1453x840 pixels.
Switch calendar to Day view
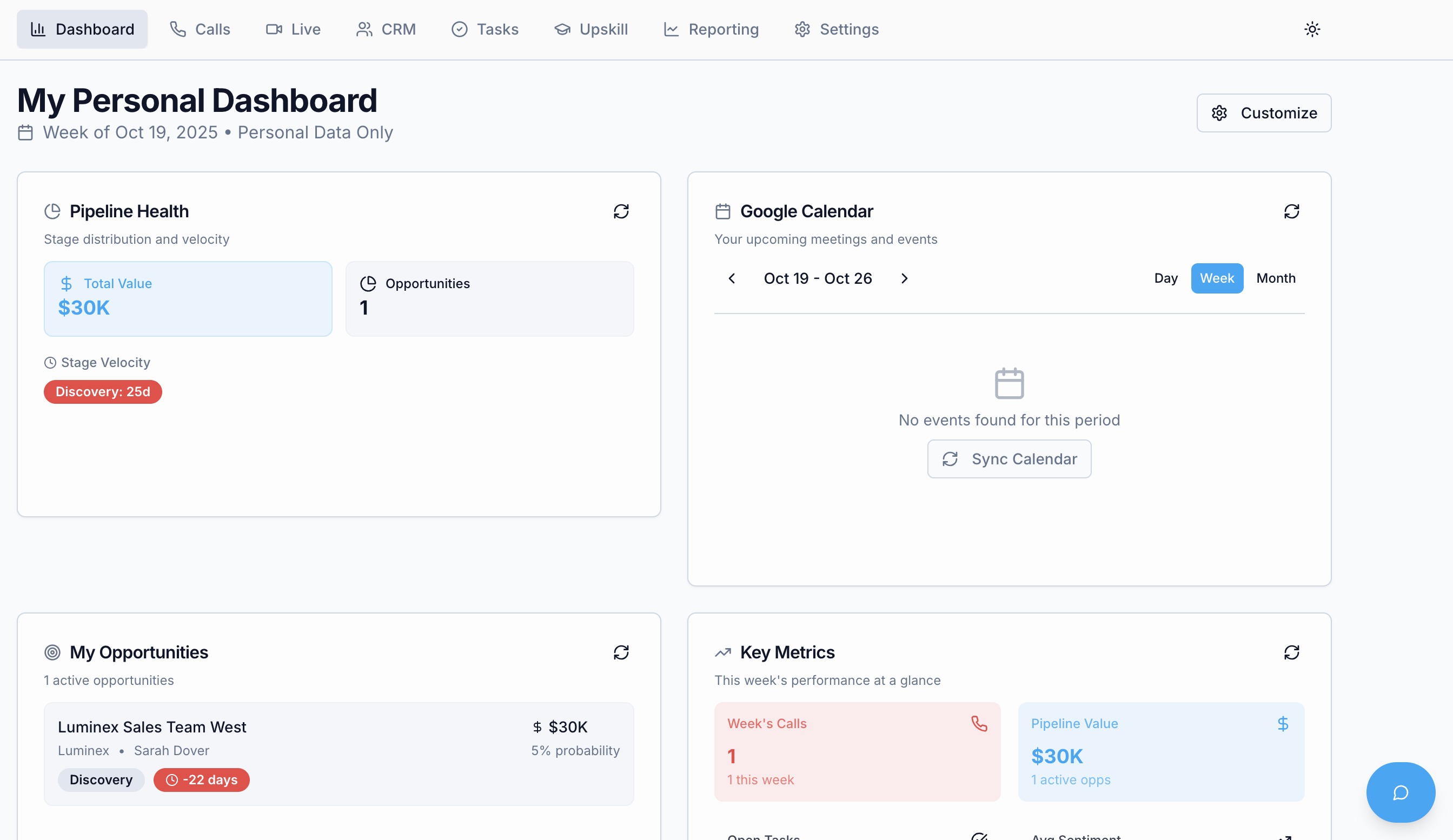(1165, 278)
